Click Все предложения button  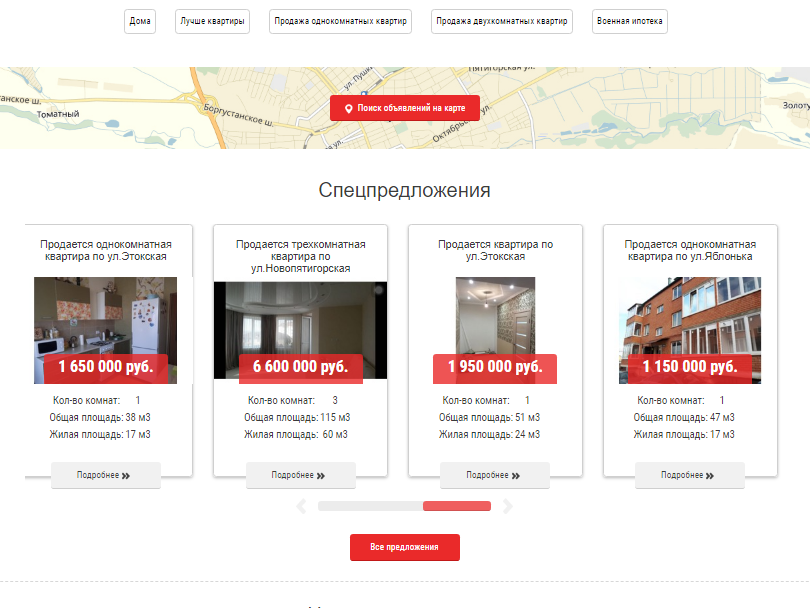coord(405,547)
